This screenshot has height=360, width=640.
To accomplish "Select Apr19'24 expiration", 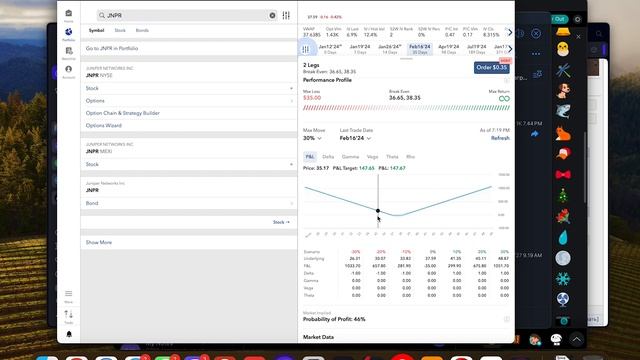I will click(449, 49).
